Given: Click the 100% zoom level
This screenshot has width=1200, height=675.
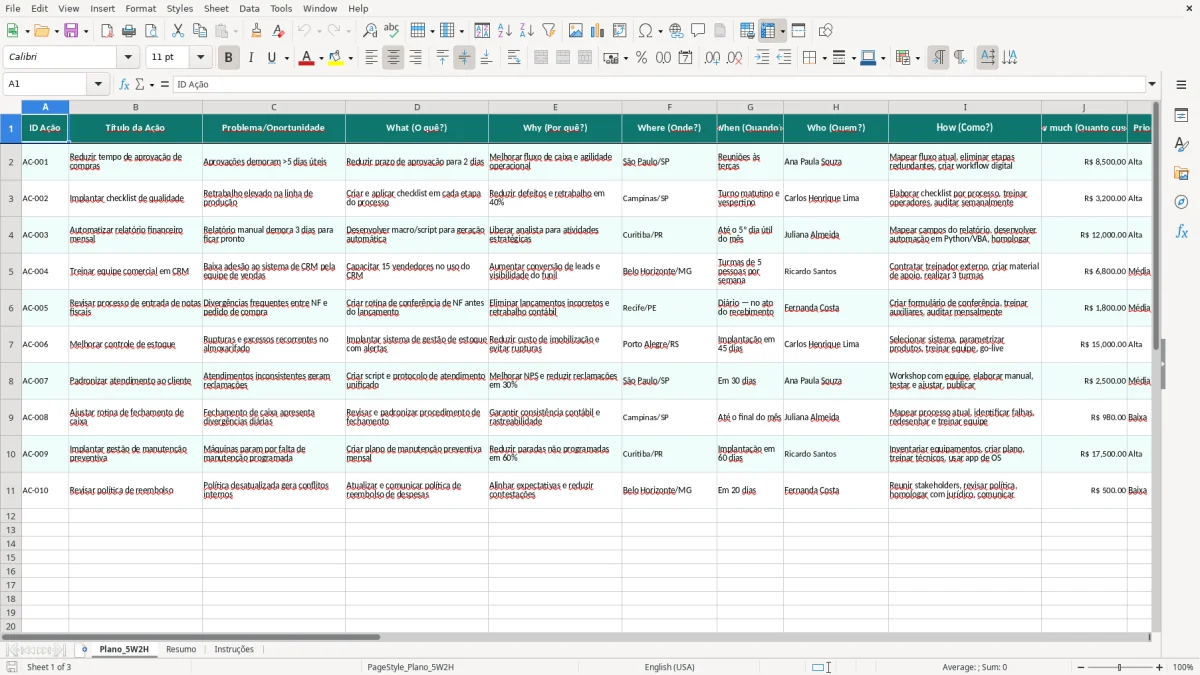Looking at the screenshot, I should [x=1183, y=667].
